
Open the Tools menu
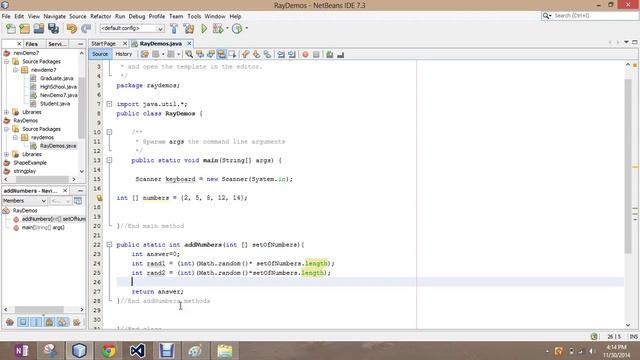[194, 16]
